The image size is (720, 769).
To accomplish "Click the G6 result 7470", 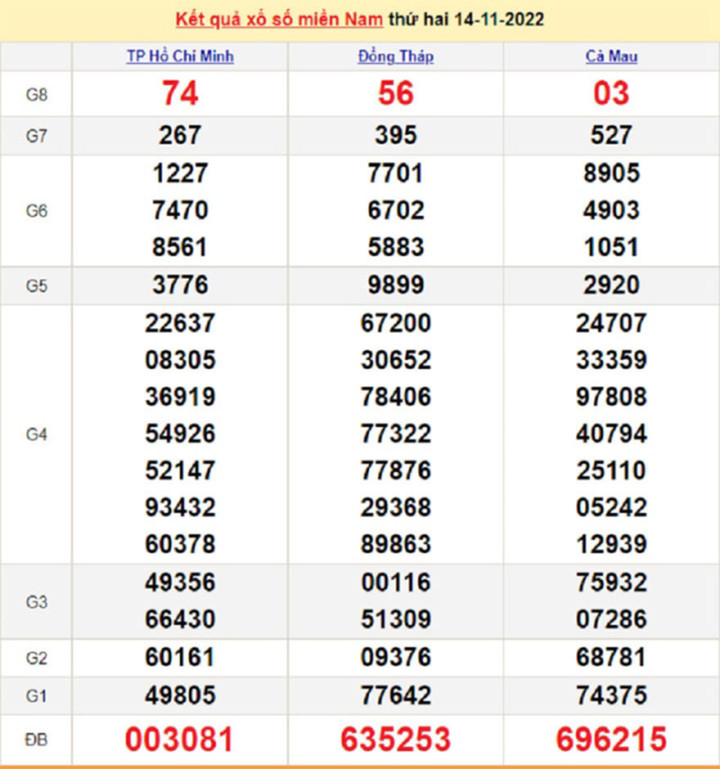I will click(x=180, y=211).
